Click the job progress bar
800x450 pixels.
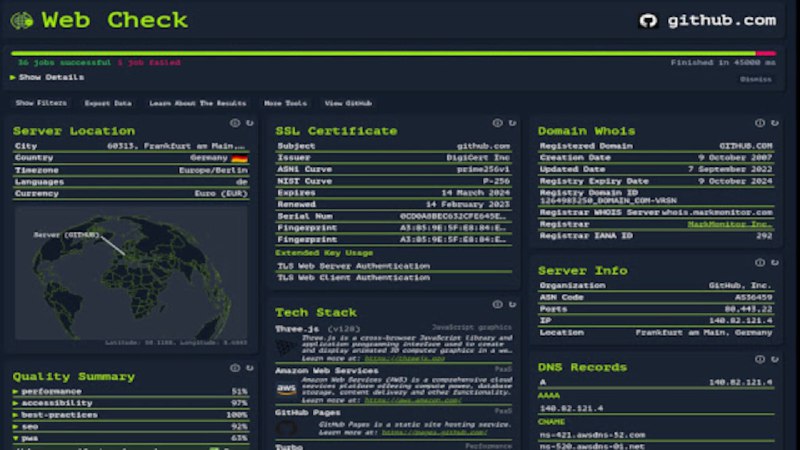(x=393, y=53)
